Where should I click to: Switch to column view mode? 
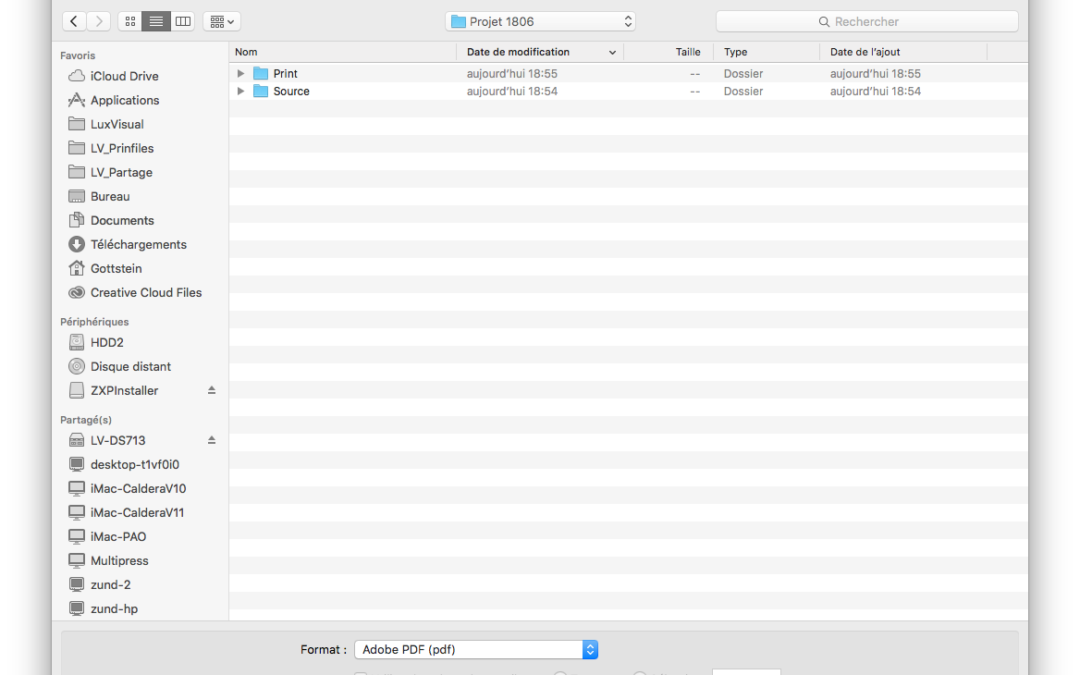pyautogui.click(x=182, y=21)
